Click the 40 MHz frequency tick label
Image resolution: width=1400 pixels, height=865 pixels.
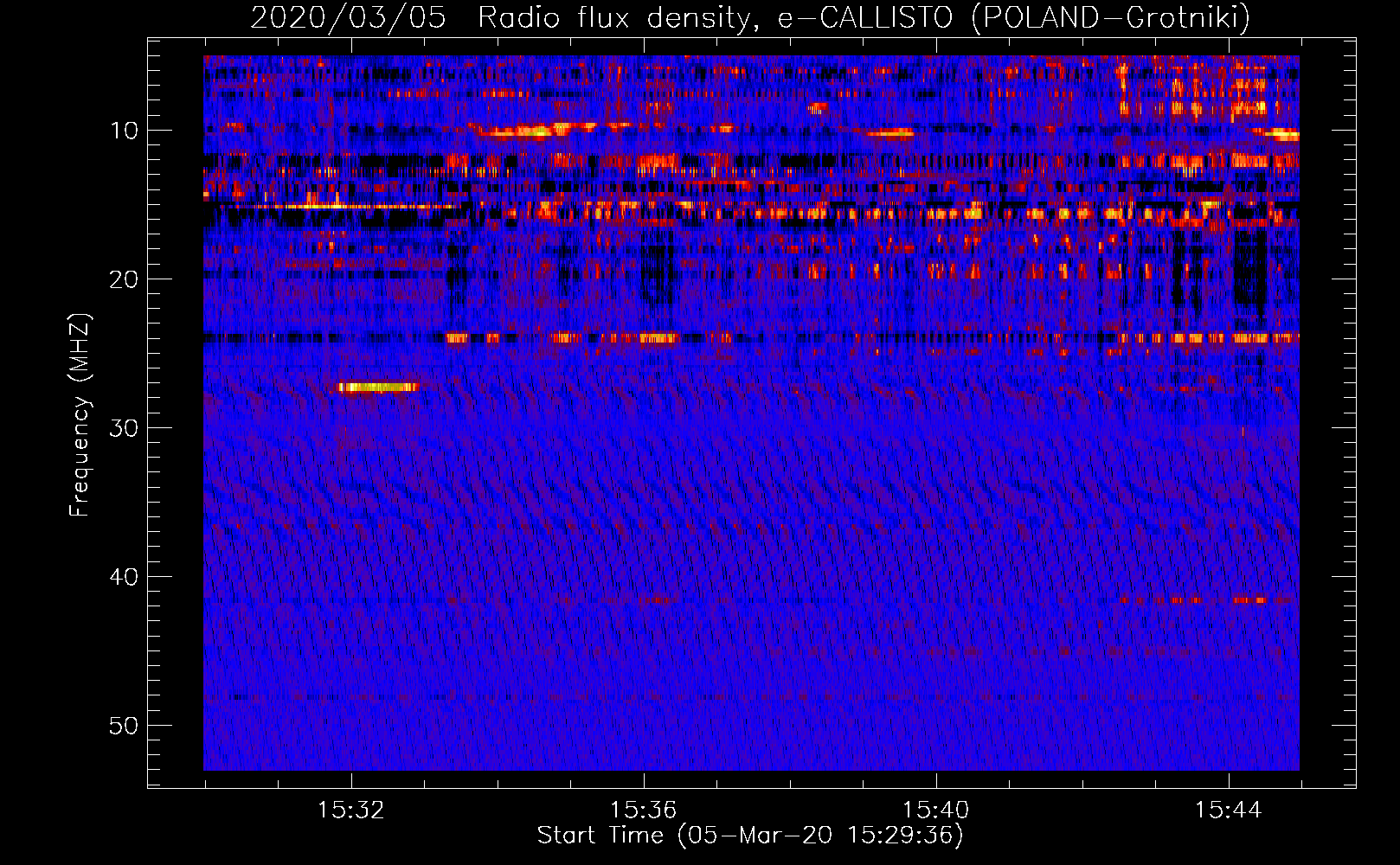point(124,577)
